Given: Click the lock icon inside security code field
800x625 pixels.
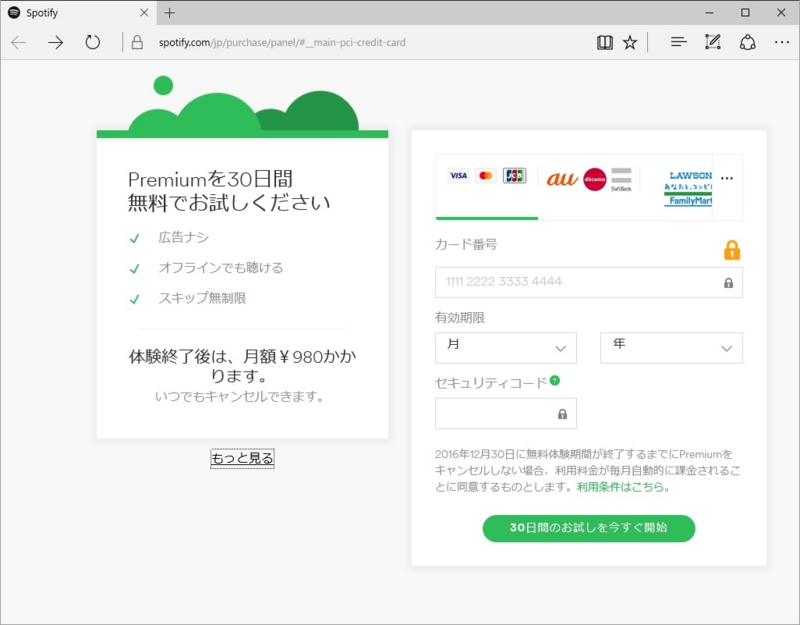Looking at the screenshot, I should pyautogui.click(x=562, y=414).
